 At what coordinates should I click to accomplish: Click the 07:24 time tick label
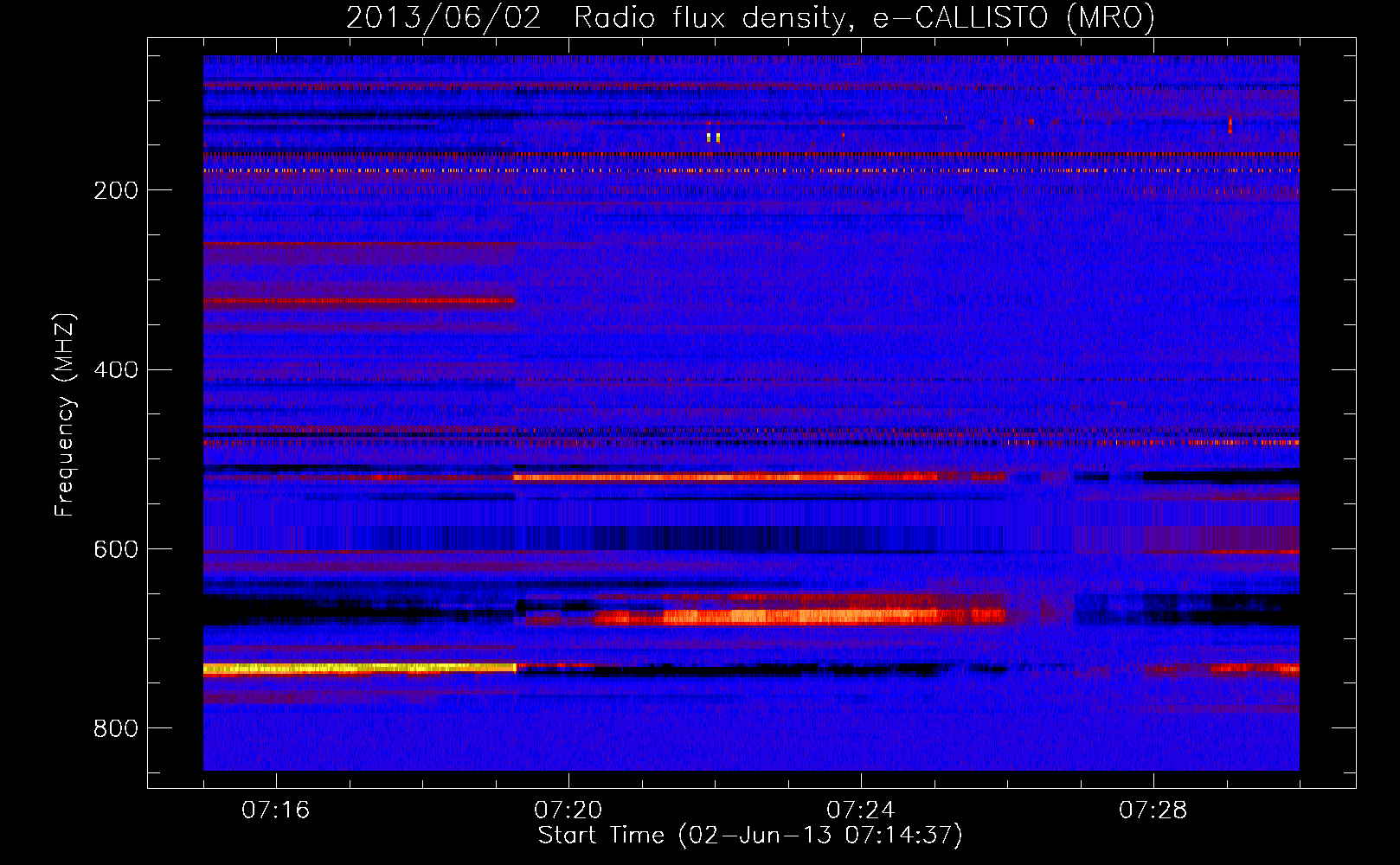click(x=860, y=811)
